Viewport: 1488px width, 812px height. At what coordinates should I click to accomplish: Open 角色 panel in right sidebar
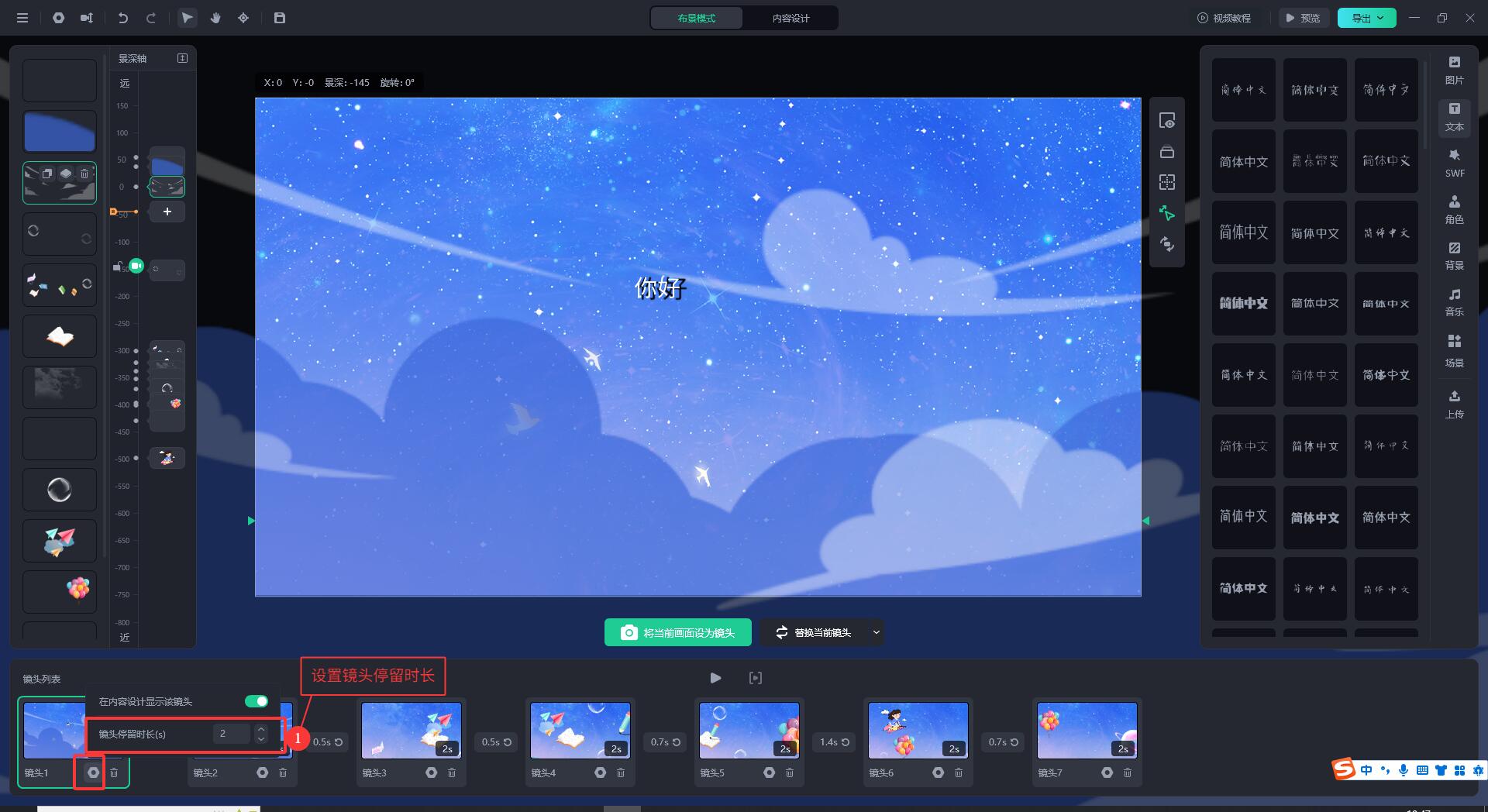pos(1454,210)
